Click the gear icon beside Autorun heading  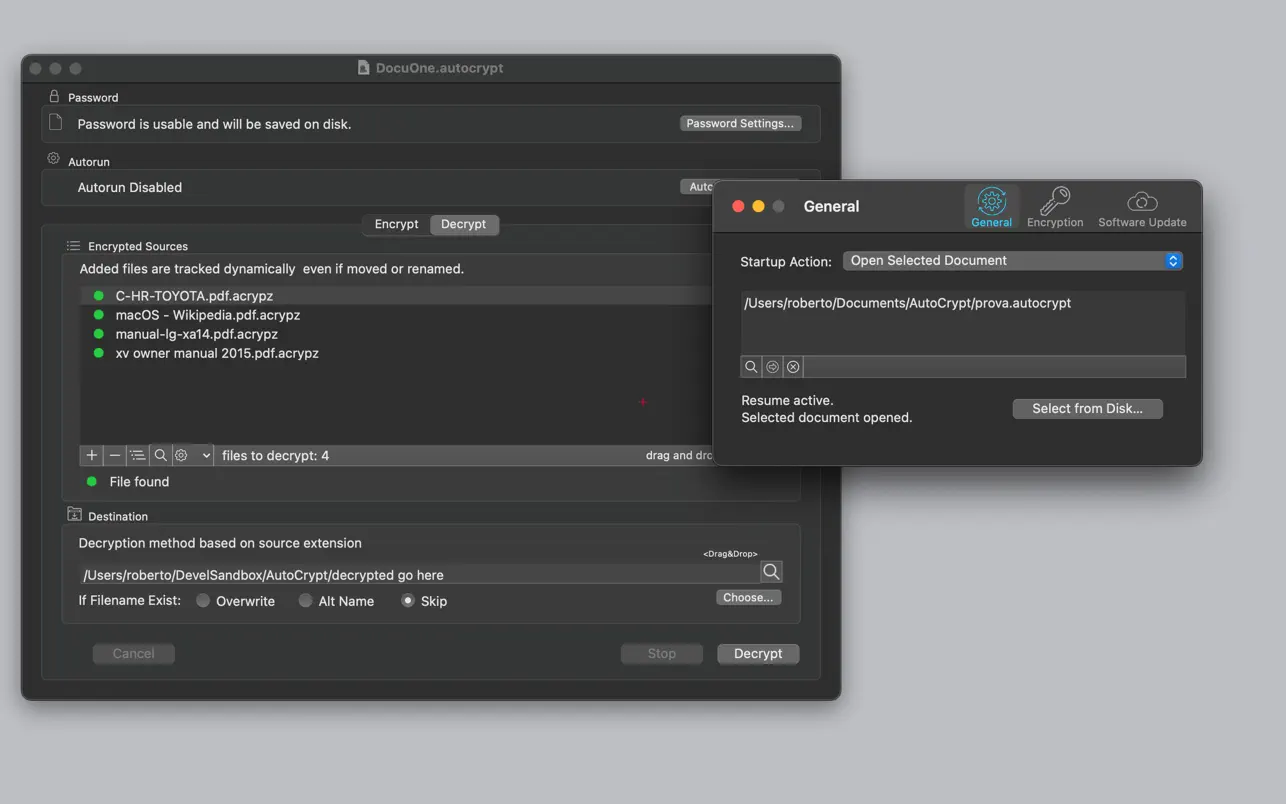tap(54, 159)
